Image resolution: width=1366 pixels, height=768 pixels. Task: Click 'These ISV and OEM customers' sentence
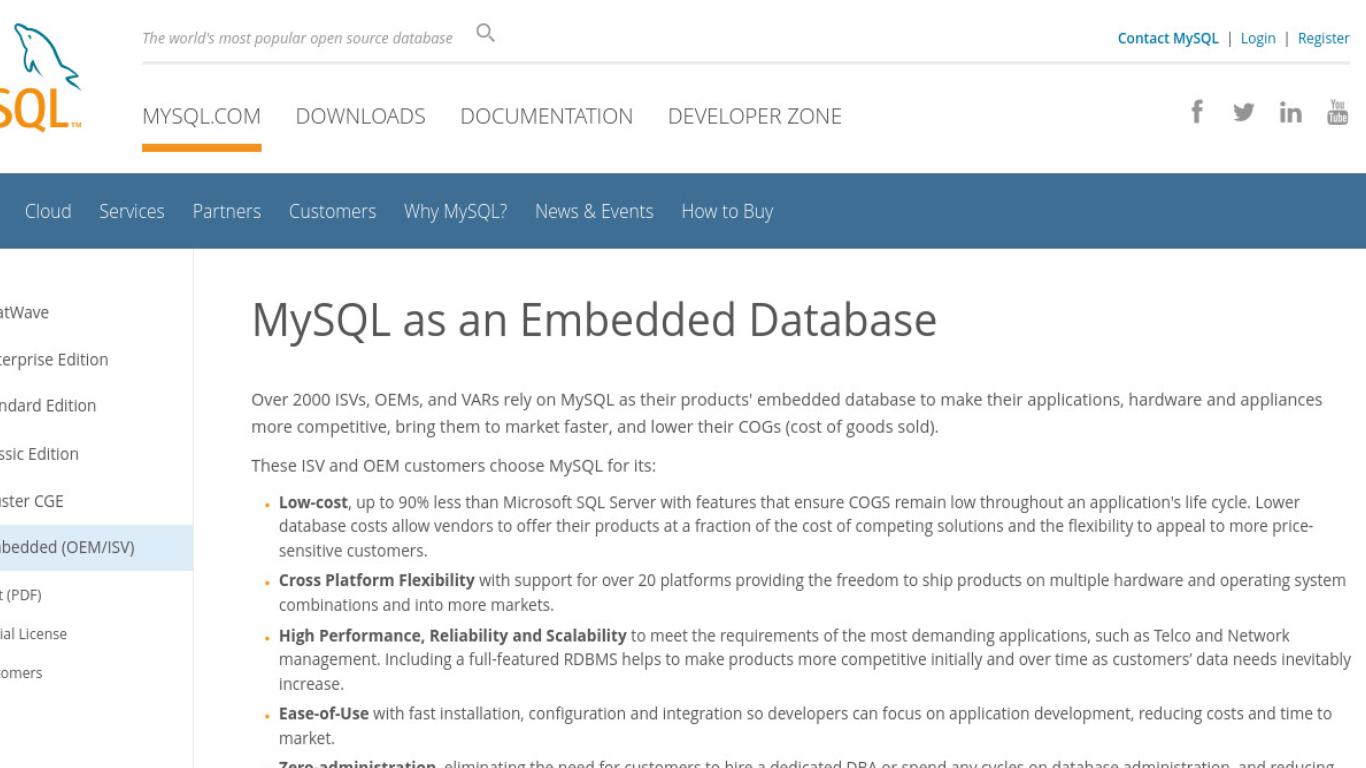tap(453, 465)
